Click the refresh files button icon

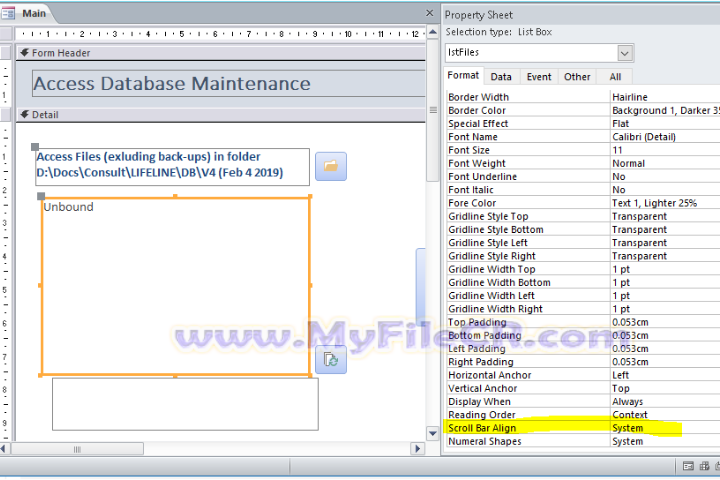(x=331, y=360)
